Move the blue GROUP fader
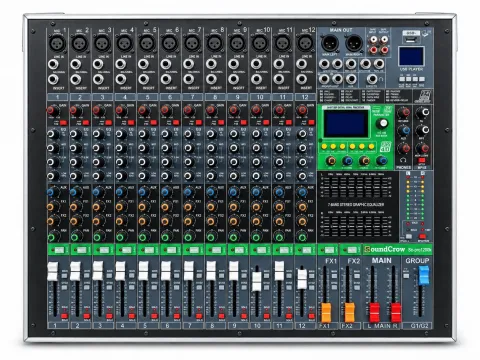 tap(424, 275)
